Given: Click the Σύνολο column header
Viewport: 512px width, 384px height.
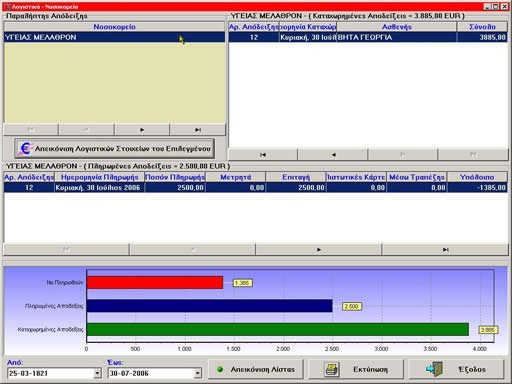Looking at the screenshot, I should 482,27.
